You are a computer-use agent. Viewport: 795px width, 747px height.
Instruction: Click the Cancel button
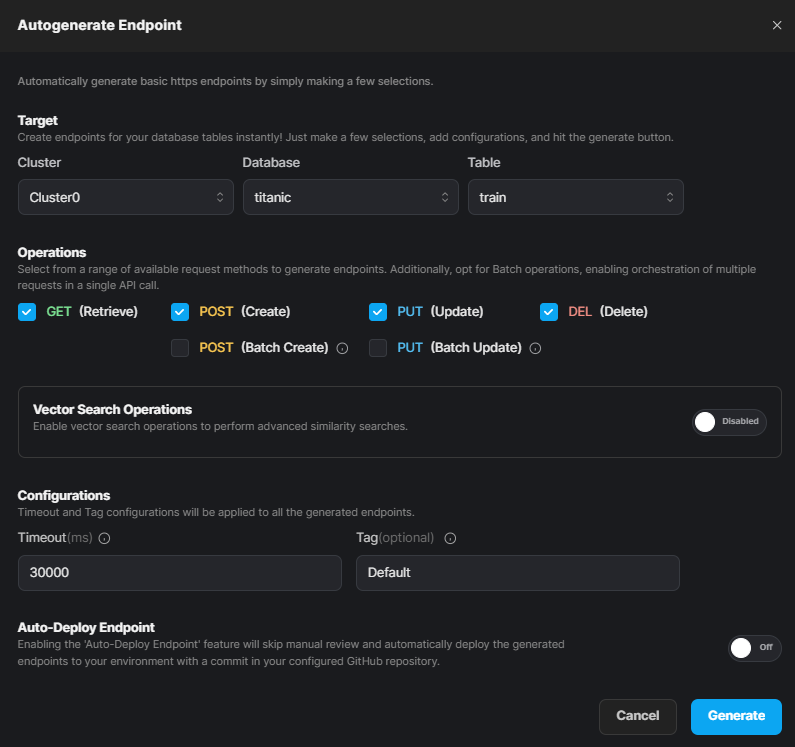pyautogui.click(x=638, y=716)
